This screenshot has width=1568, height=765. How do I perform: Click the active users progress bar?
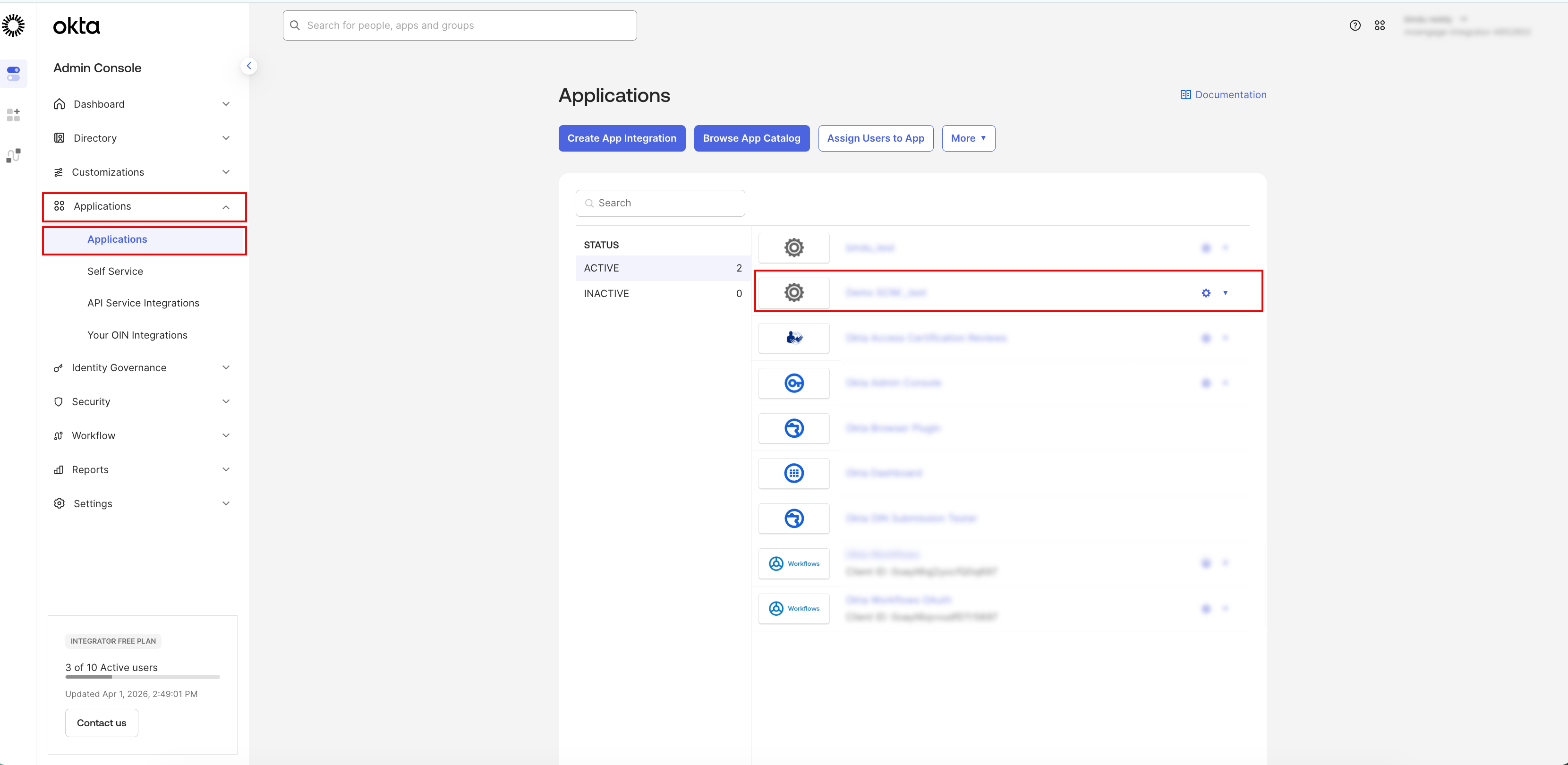click(x=143, y=677)
